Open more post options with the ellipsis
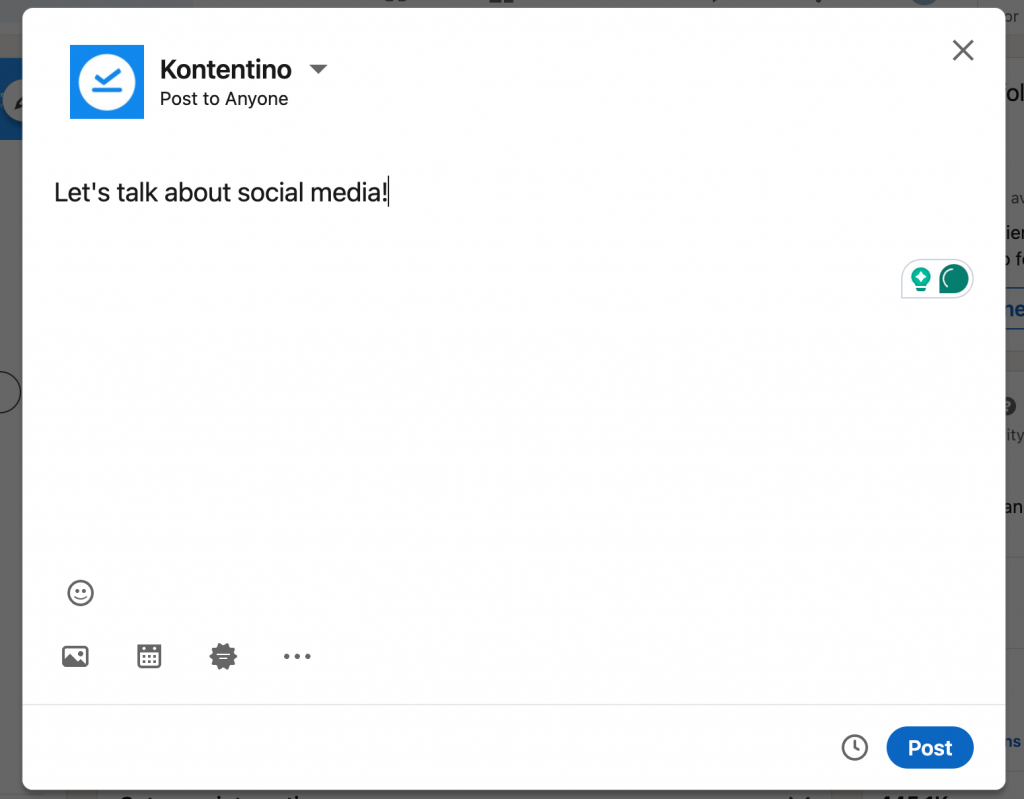Screen dimensions: 1024x799 click(x=297, y=656)
